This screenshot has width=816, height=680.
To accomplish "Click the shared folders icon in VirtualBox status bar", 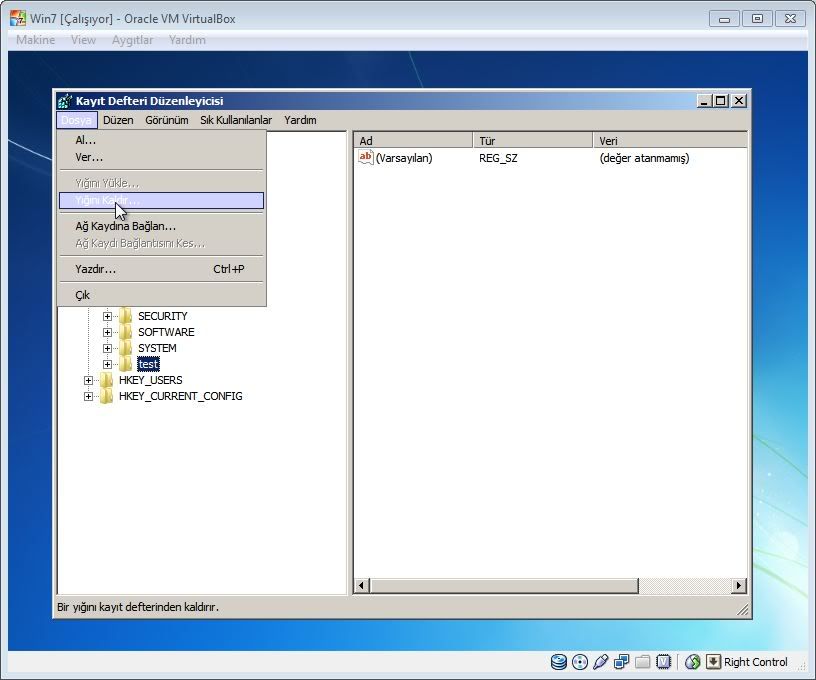I will 642,662.
